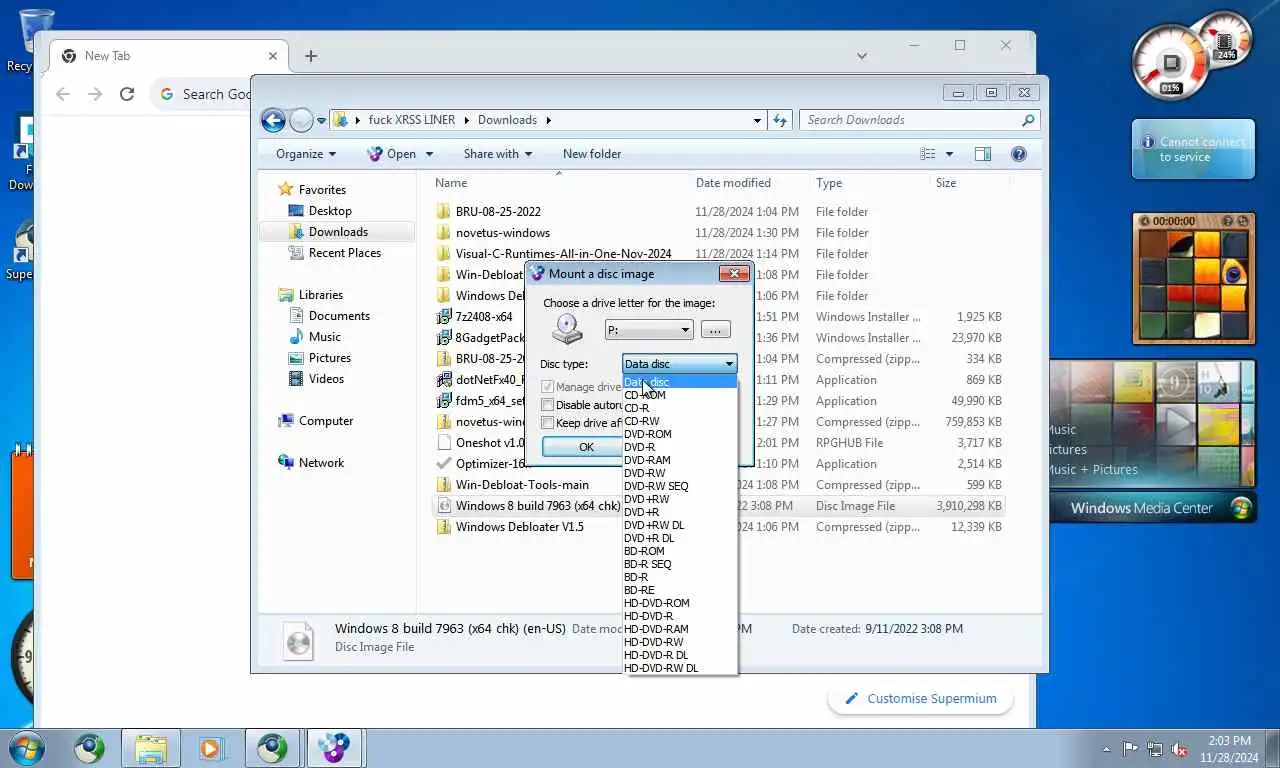Image resolution: width=1280 pixels, height=768 pixels.
Task: Toggle the preview pane icon
Action: coord(983,154)
